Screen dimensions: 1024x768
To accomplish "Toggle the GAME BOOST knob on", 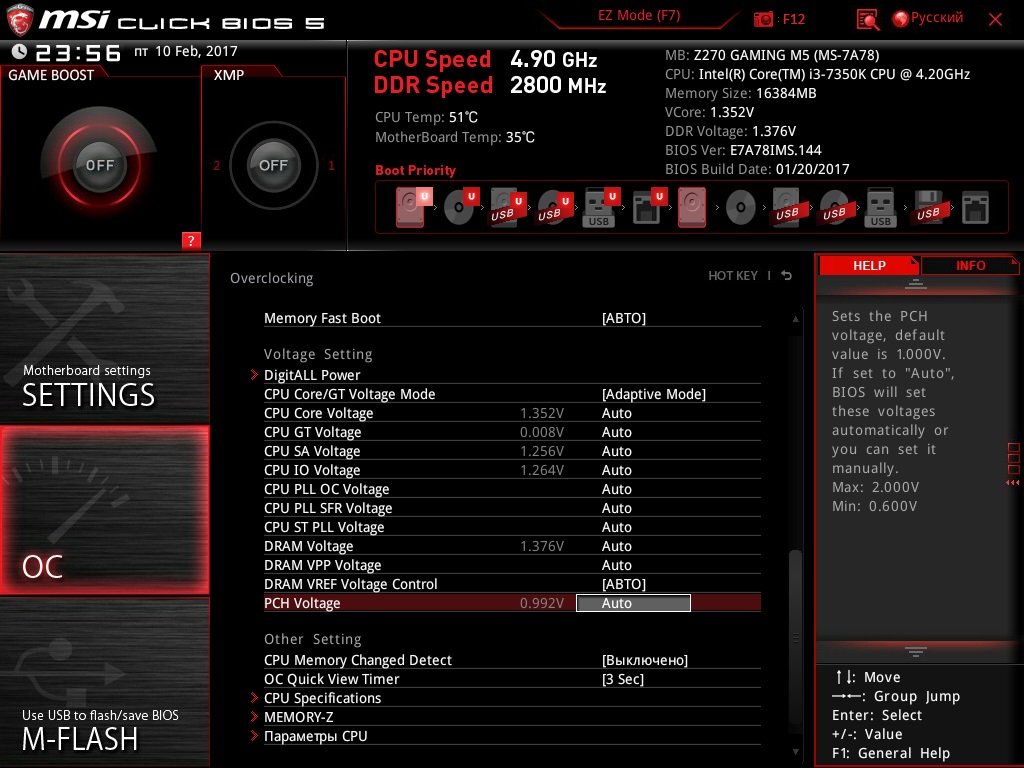I will click(99, 165).
